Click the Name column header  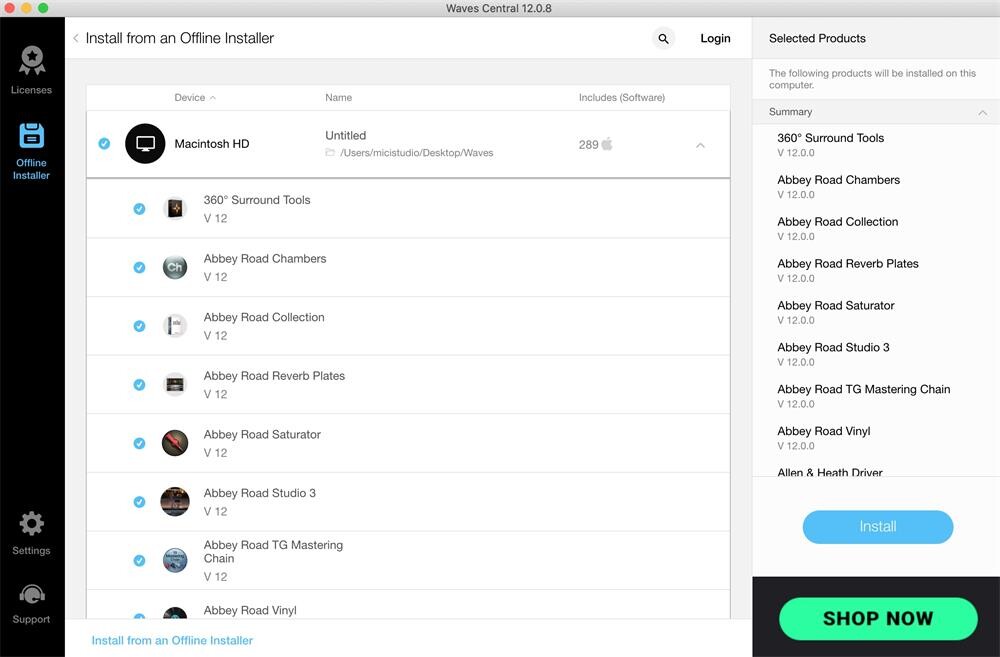[339, 98]
